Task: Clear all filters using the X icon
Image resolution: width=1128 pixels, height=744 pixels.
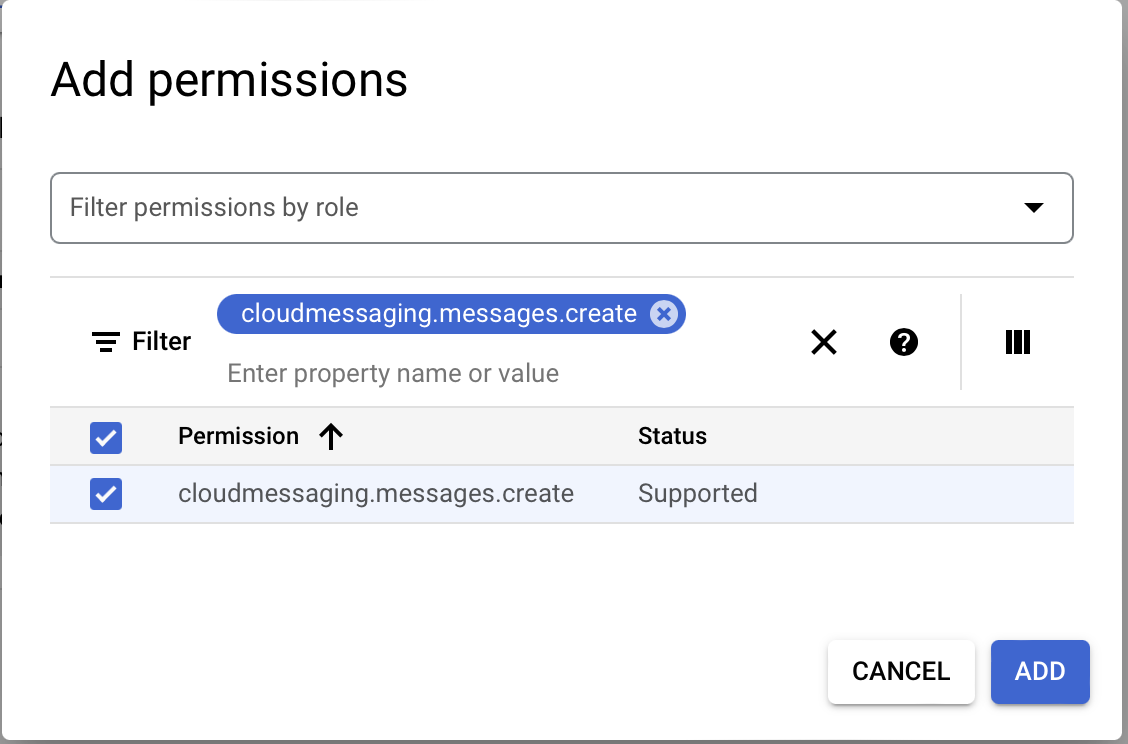Action: [x=823, y=342]
